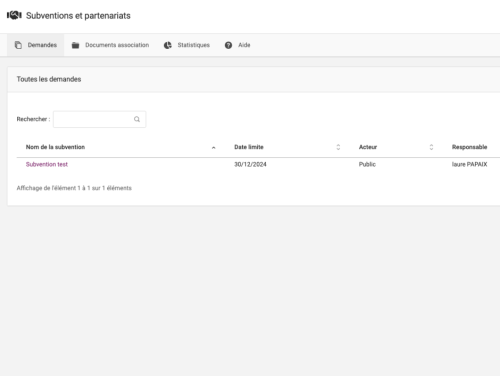This screenshot has height=376, width=500.
Task: Open the Demandes tab
Action: (36, 45)
